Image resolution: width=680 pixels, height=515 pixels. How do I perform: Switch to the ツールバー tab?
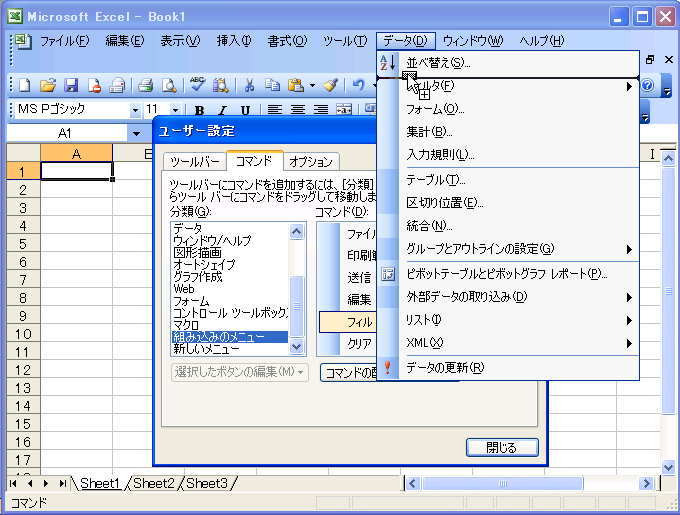click(x=195, y=162)
